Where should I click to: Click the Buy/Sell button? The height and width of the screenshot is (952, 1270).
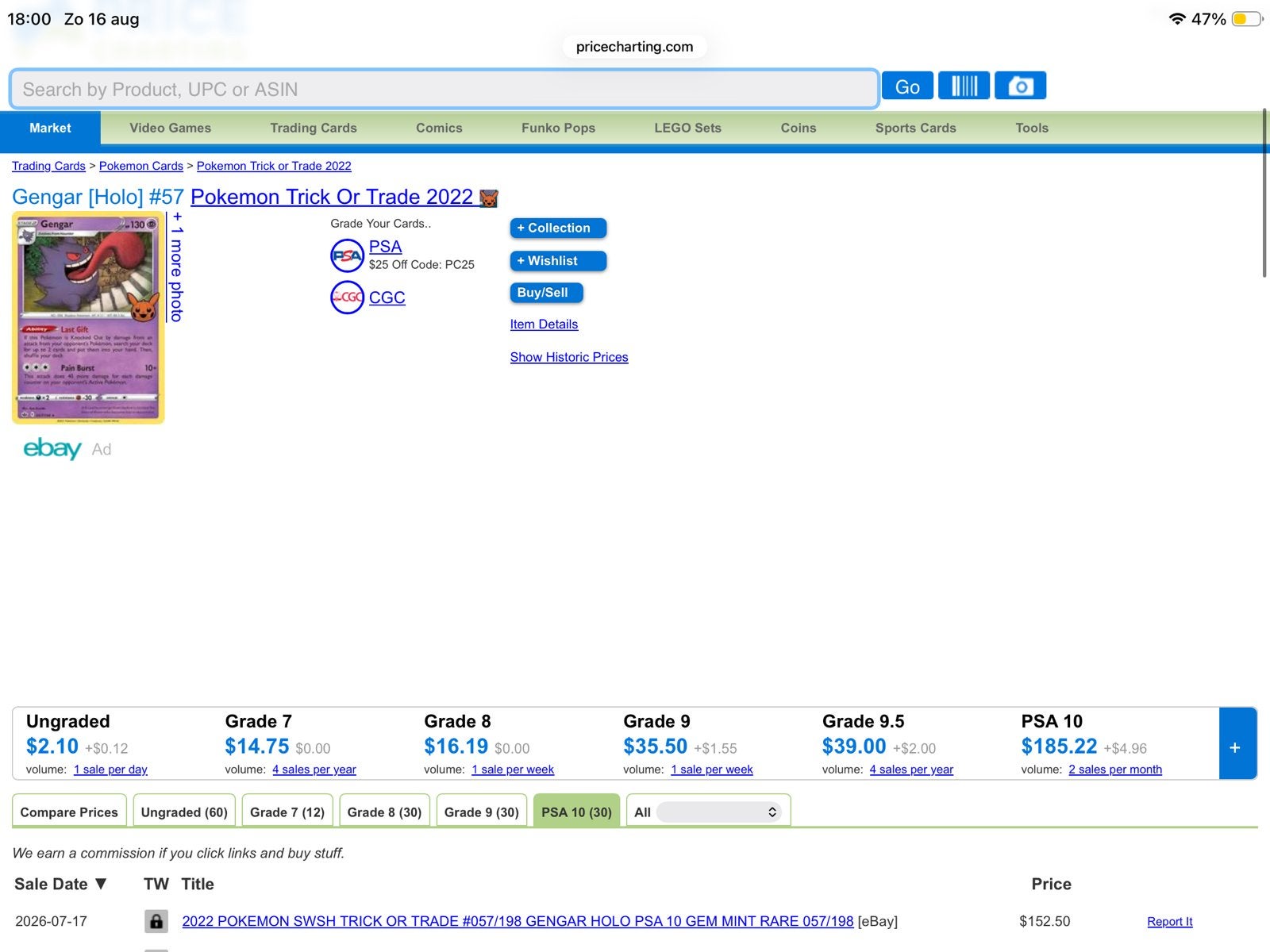pos(546,293)
